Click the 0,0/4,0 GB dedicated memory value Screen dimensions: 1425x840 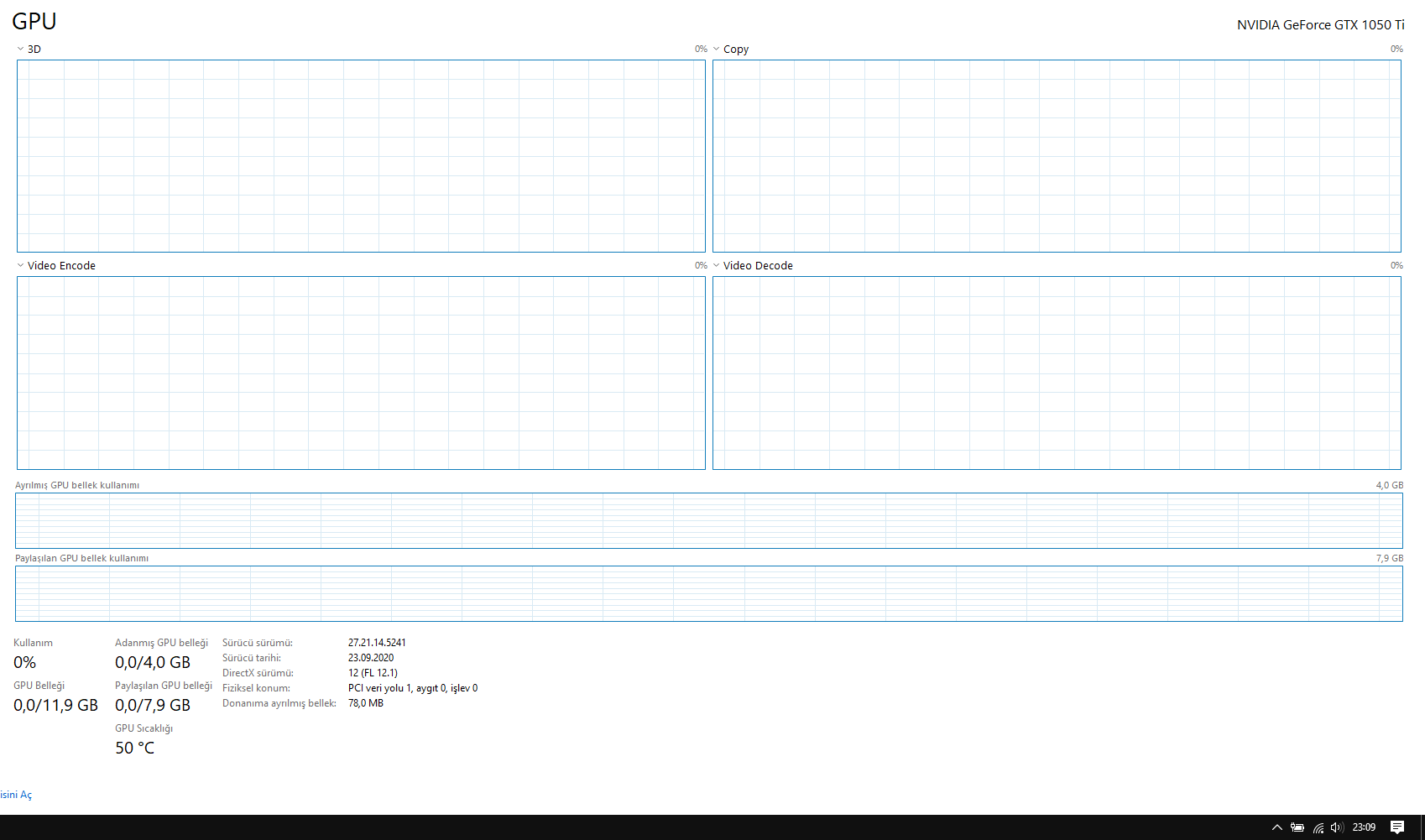pos(153,663)
